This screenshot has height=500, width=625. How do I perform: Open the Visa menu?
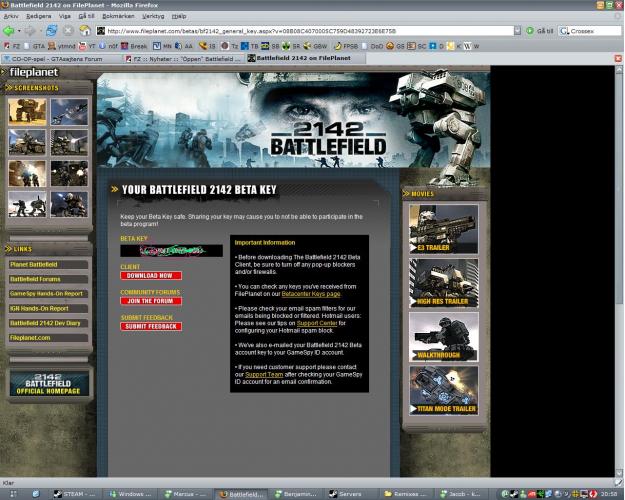click(x=65, y=16)
